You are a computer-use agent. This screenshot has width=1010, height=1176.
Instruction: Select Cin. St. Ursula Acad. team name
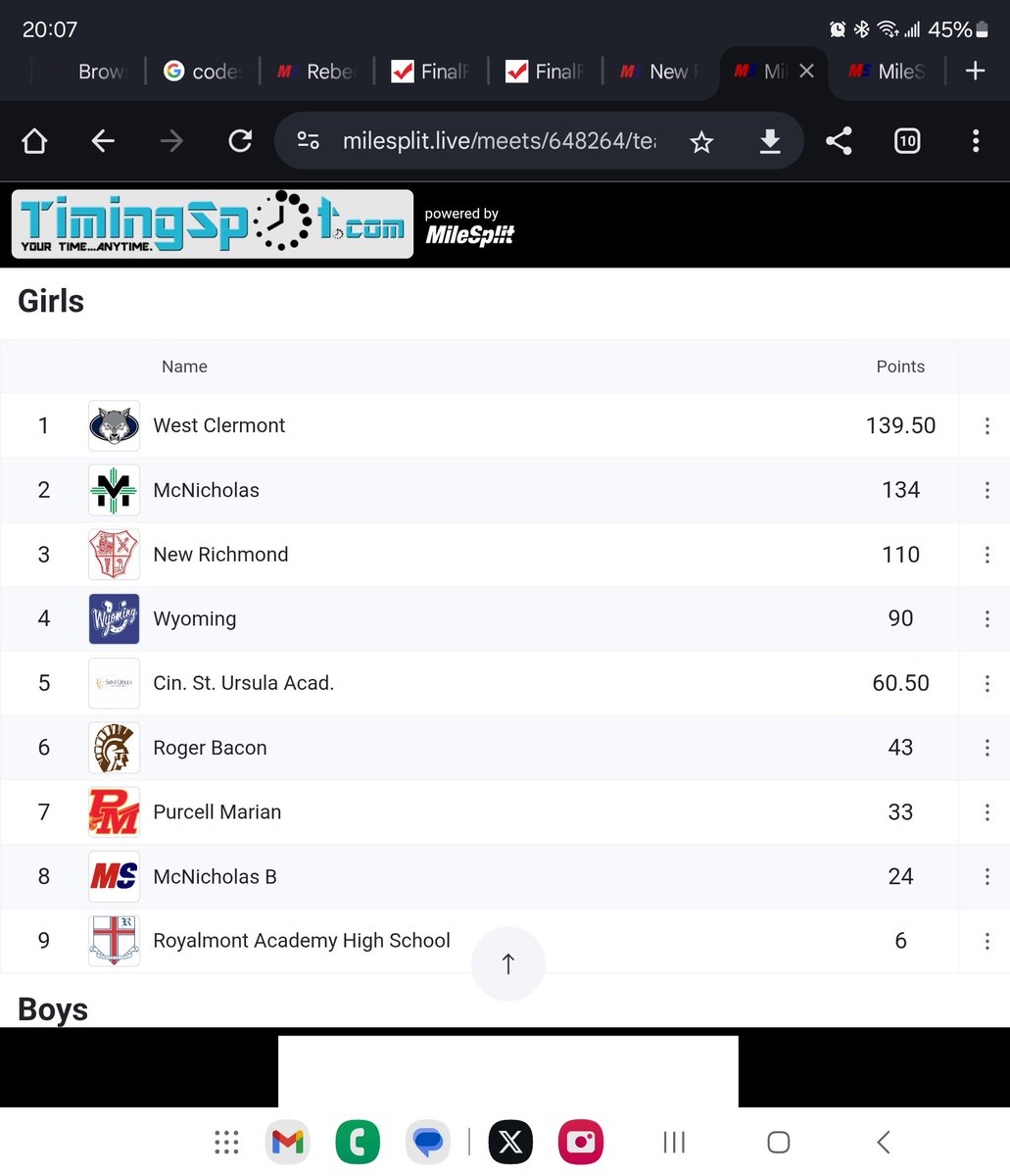click(244, 683)
